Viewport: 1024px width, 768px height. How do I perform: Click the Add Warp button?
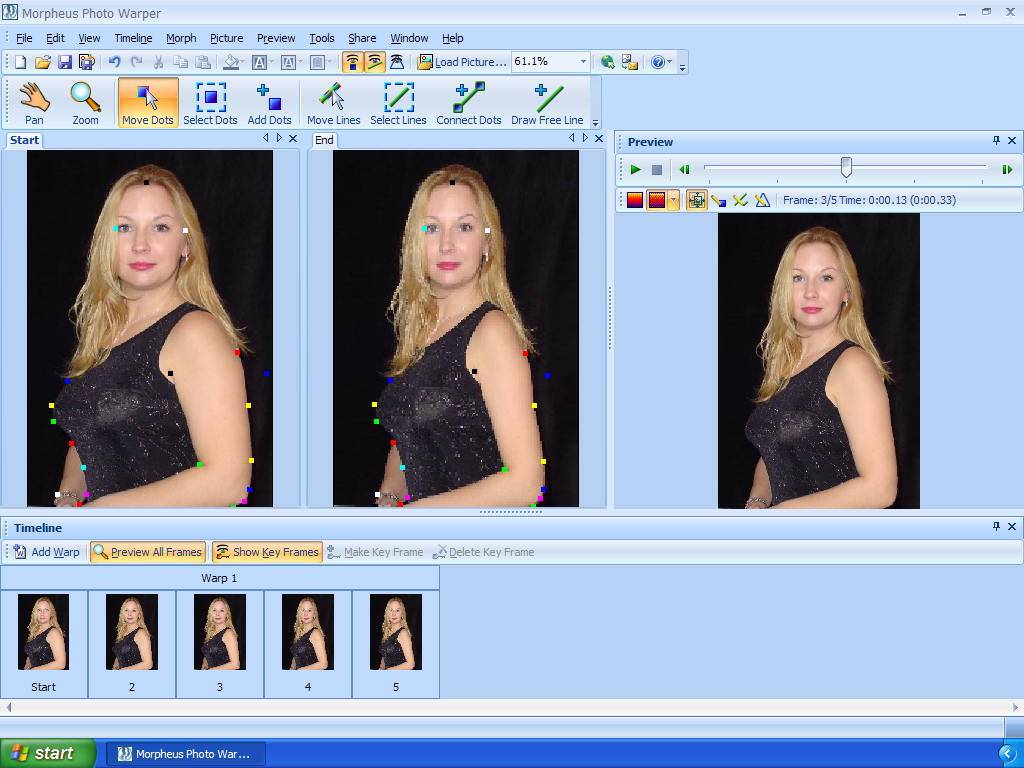[46, 552]
